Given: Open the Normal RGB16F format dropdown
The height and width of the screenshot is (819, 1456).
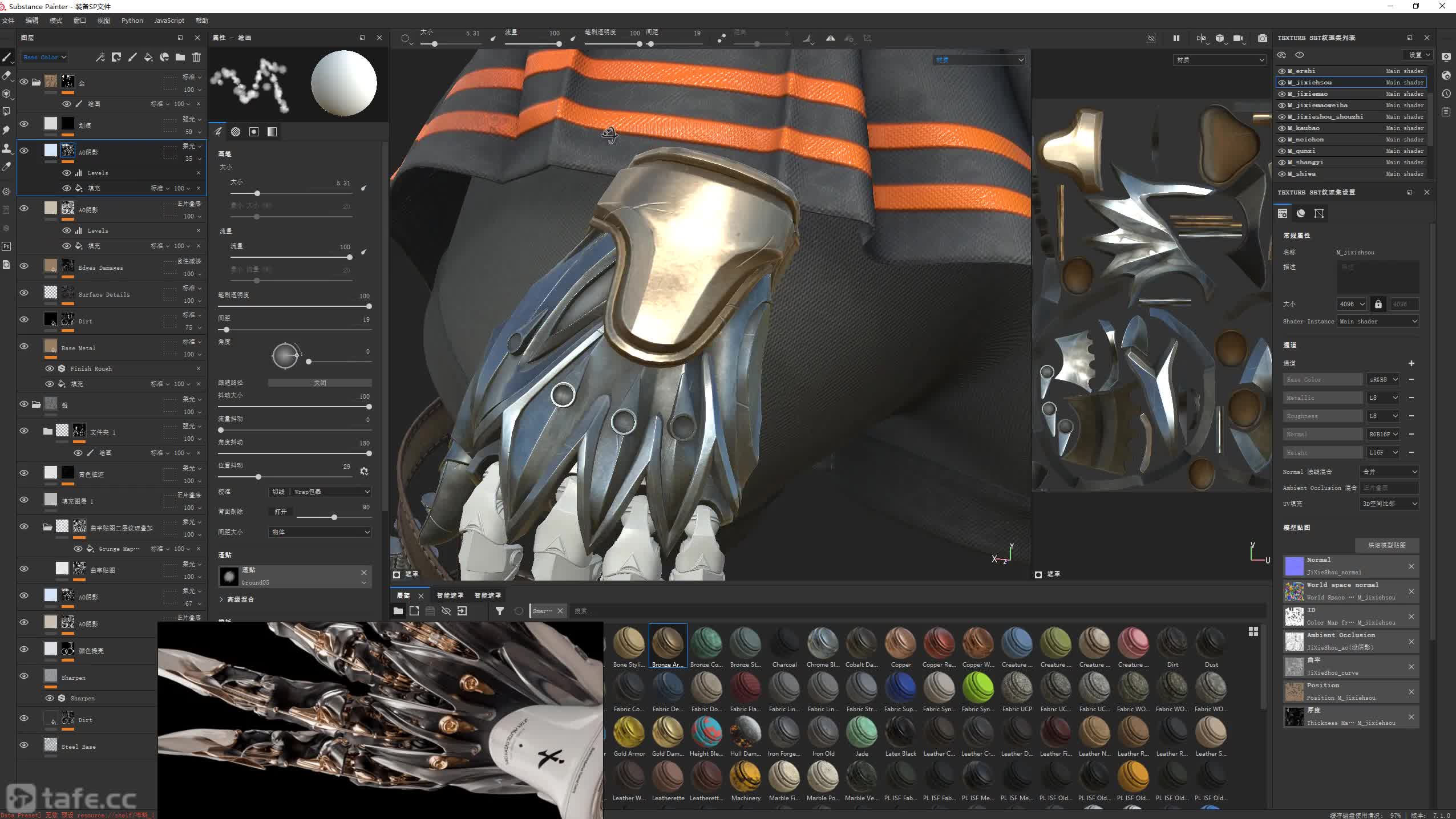Looking at the screenshot, I should click(x=1383, y=434).
